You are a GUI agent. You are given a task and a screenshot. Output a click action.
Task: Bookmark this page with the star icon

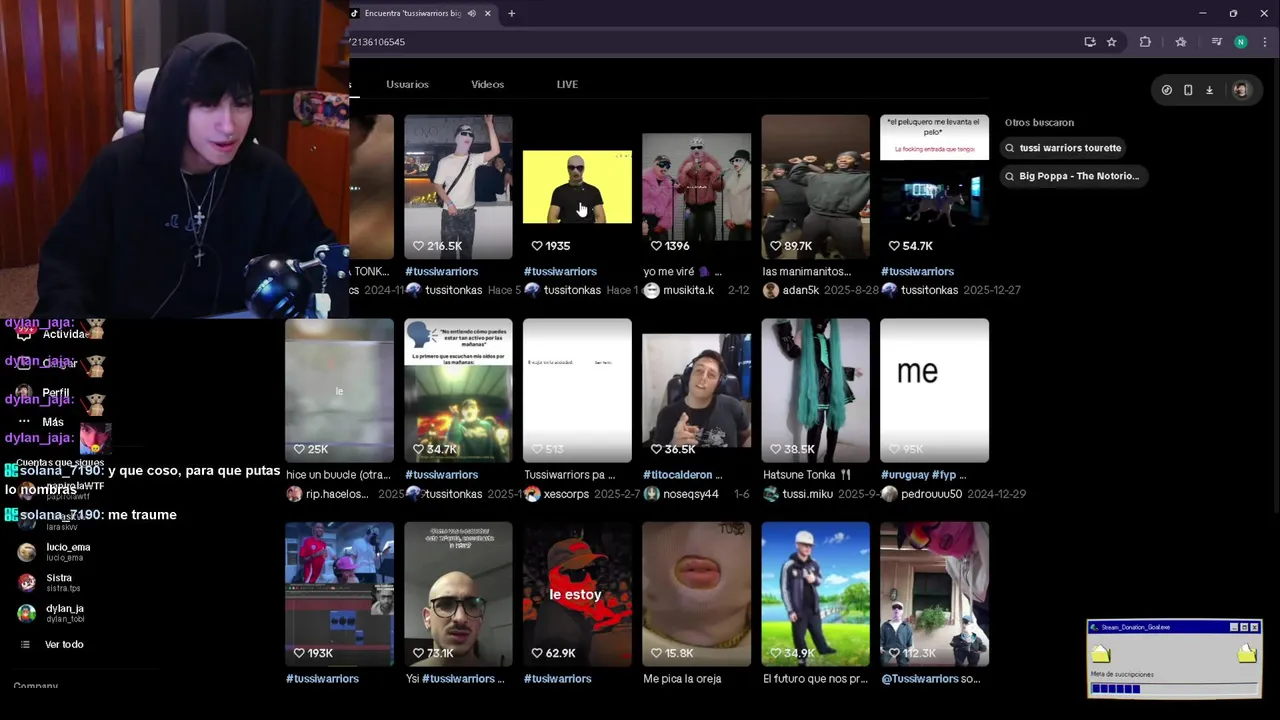[1111, 42]
